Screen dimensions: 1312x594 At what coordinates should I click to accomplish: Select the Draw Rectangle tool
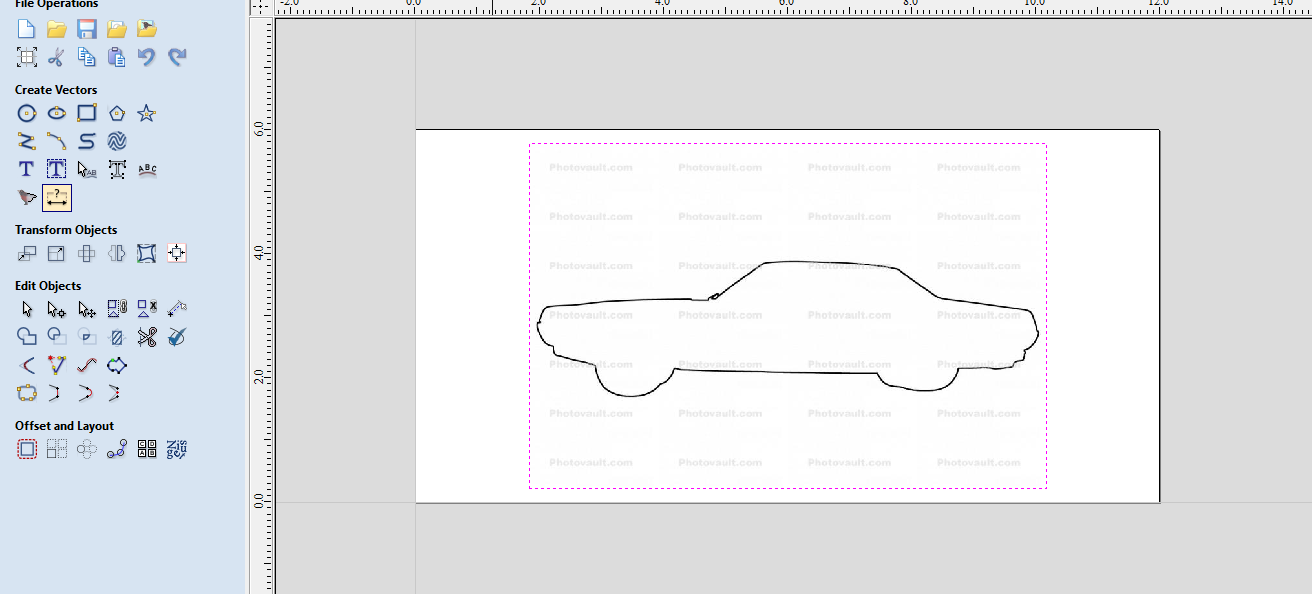click(x=87, y=113)
